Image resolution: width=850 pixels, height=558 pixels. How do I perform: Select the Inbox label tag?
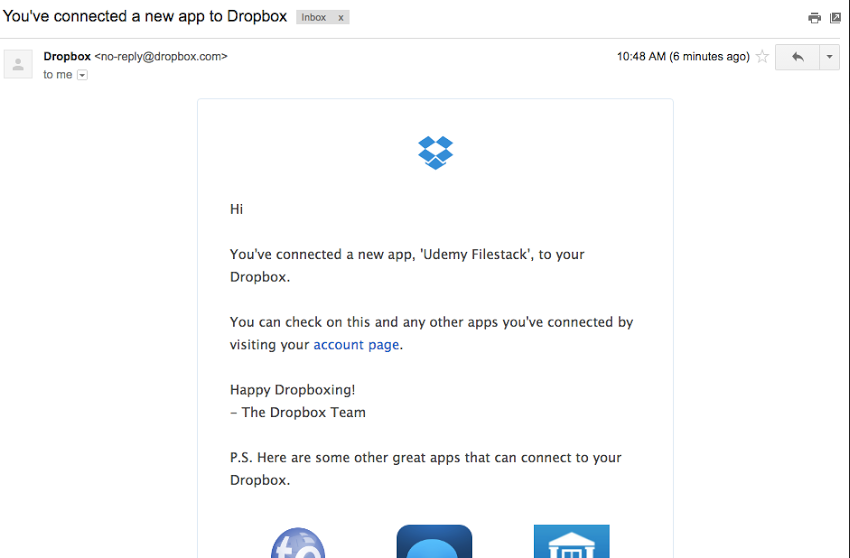click(314, 17)
